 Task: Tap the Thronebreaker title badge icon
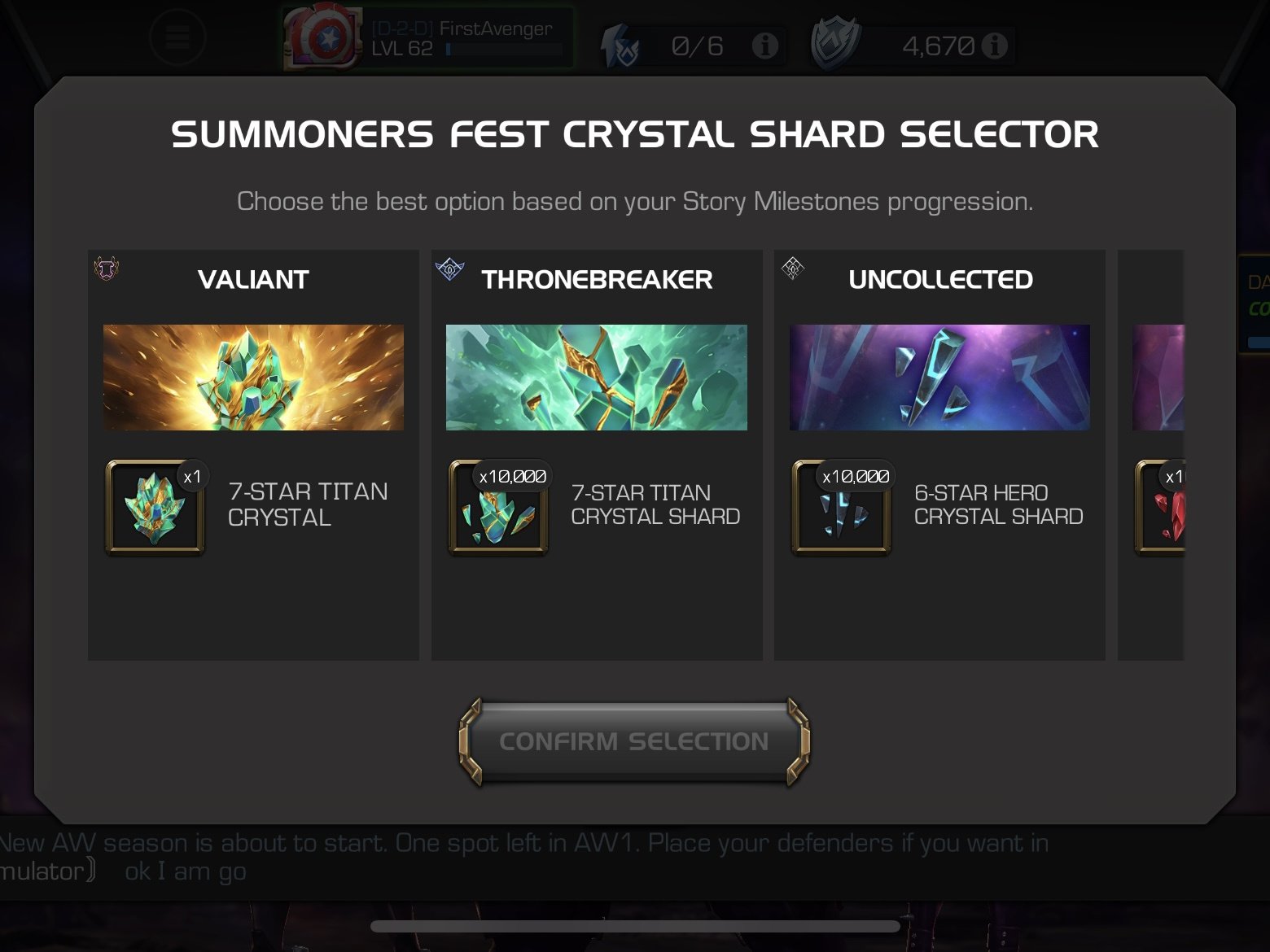[x=449, y=269]
